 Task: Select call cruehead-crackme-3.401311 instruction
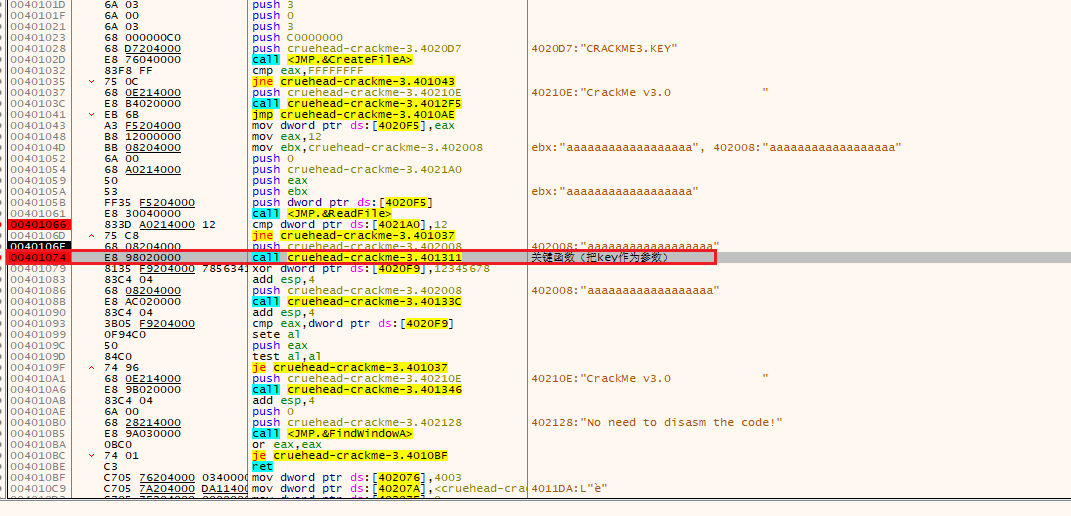point(357,257)
